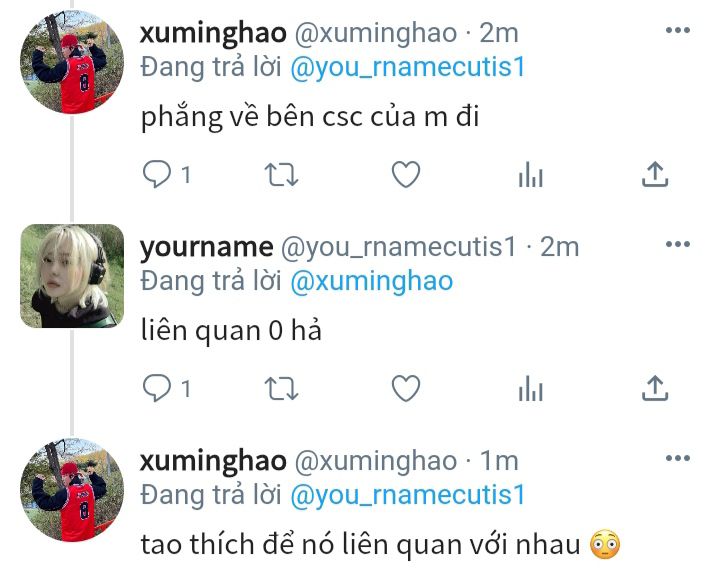Image resolution: width=720 pixels, height=574 pixels.
Task: Open more options on first xuminghao tweet
Action: tap(678, 30)
